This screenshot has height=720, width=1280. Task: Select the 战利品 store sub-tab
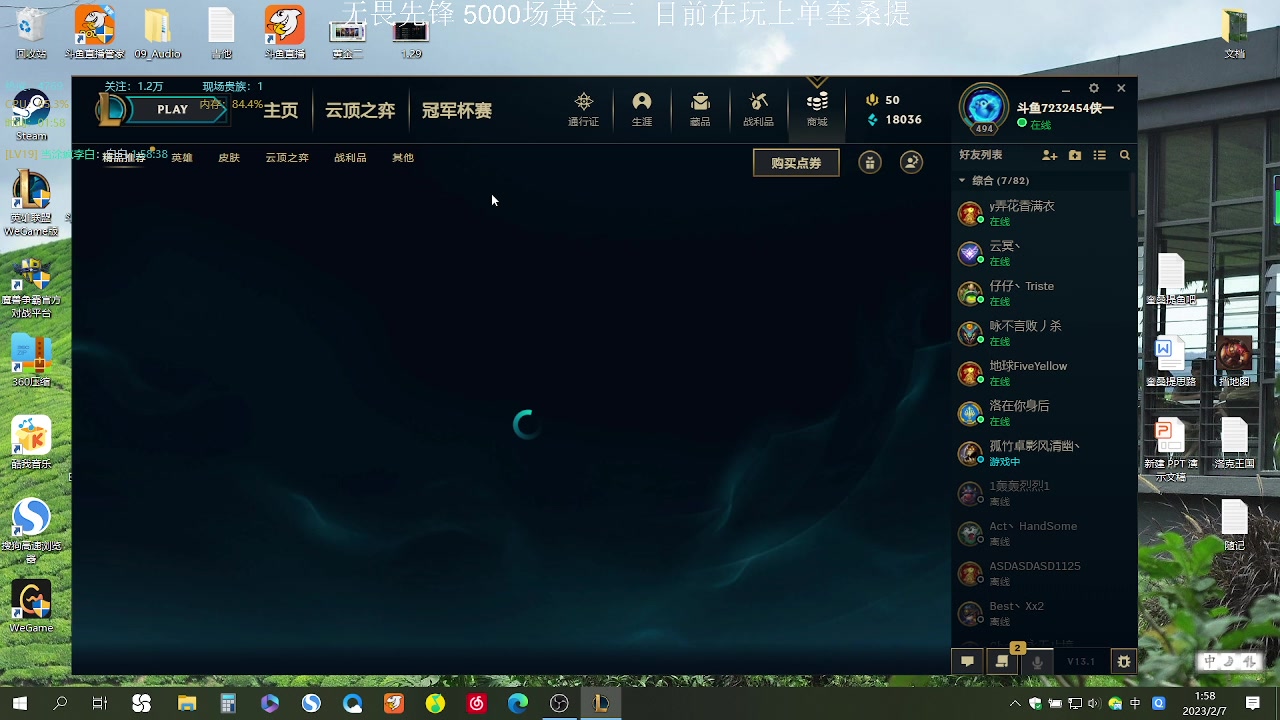(x=350, y=157)
